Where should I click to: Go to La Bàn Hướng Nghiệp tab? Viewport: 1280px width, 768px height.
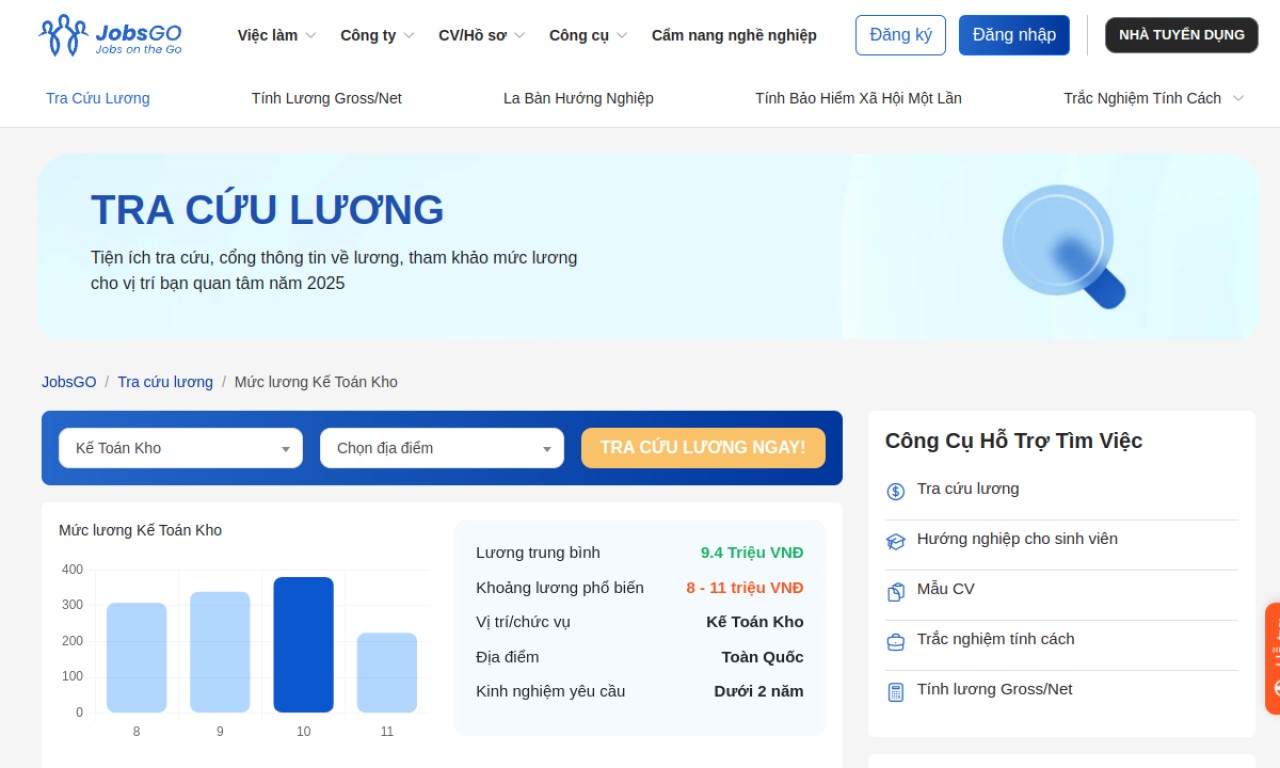tap(578, 98)
